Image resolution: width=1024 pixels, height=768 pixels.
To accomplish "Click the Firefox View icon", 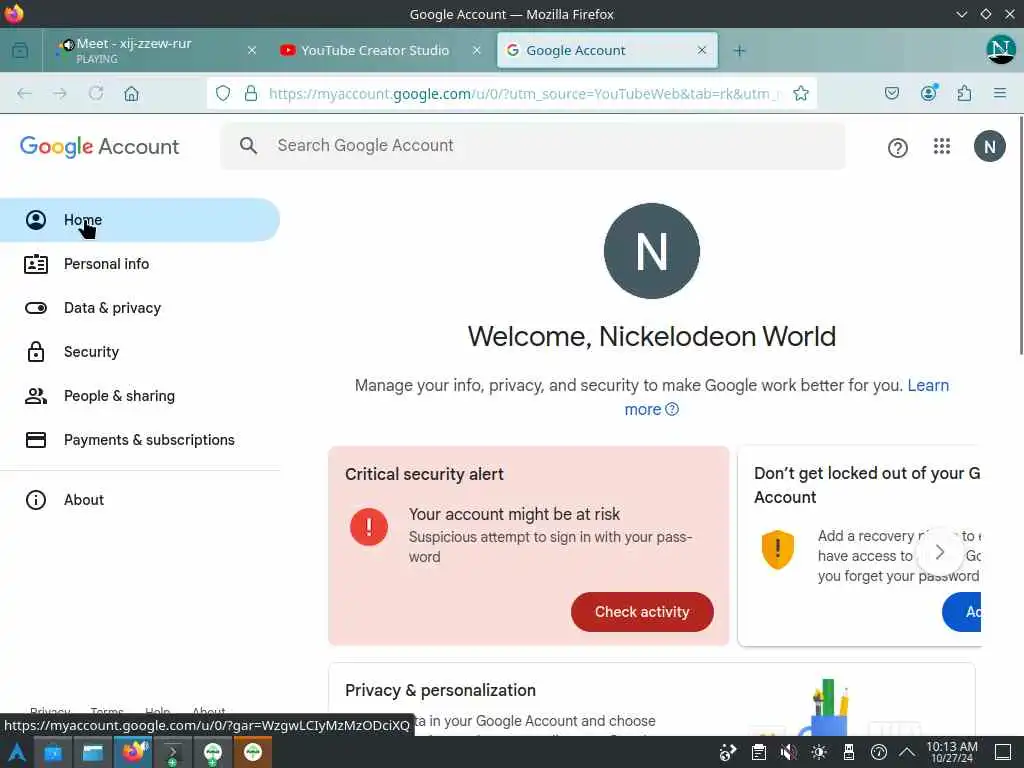I will pyautogui.click(x=20, y=50).
